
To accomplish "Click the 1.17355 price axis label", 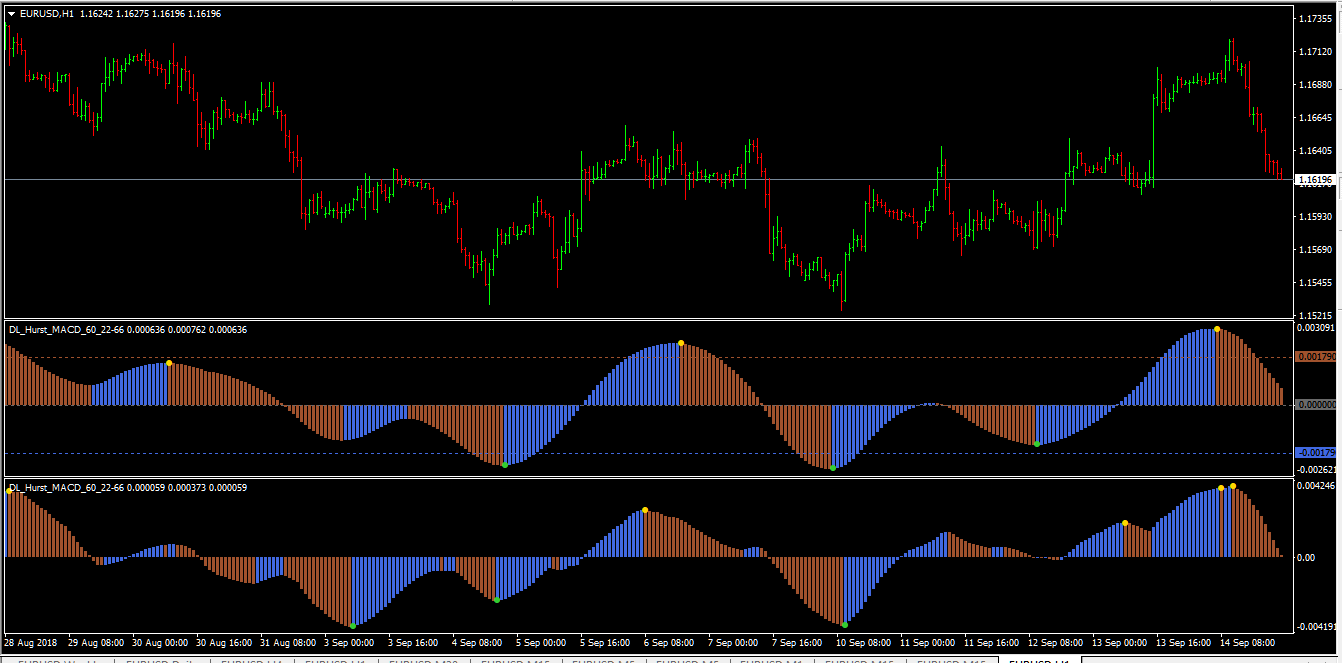I will click(1316, 19).
